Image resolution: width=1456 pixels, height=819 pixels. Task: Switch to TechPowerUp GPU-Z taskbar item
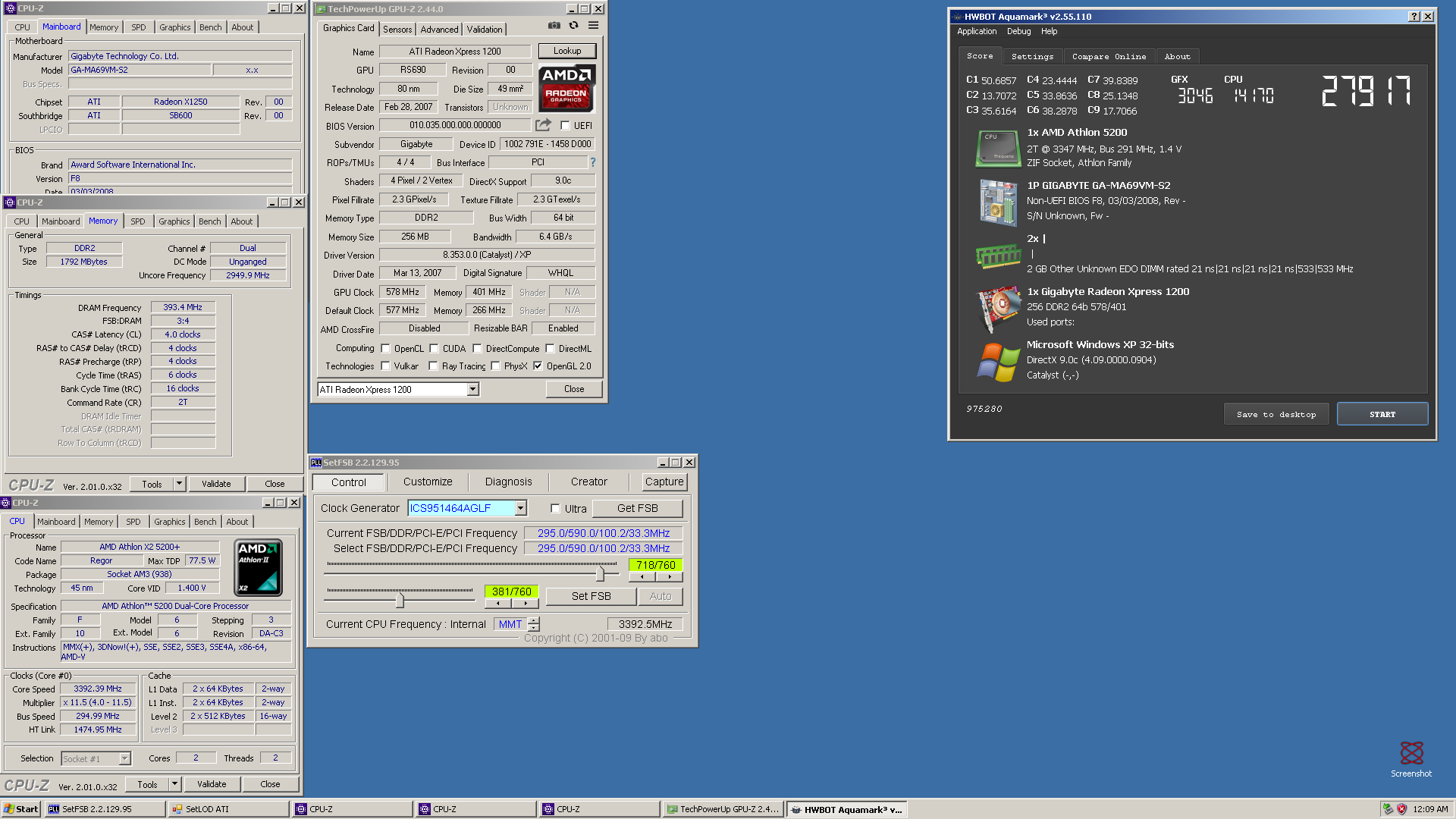722,809
